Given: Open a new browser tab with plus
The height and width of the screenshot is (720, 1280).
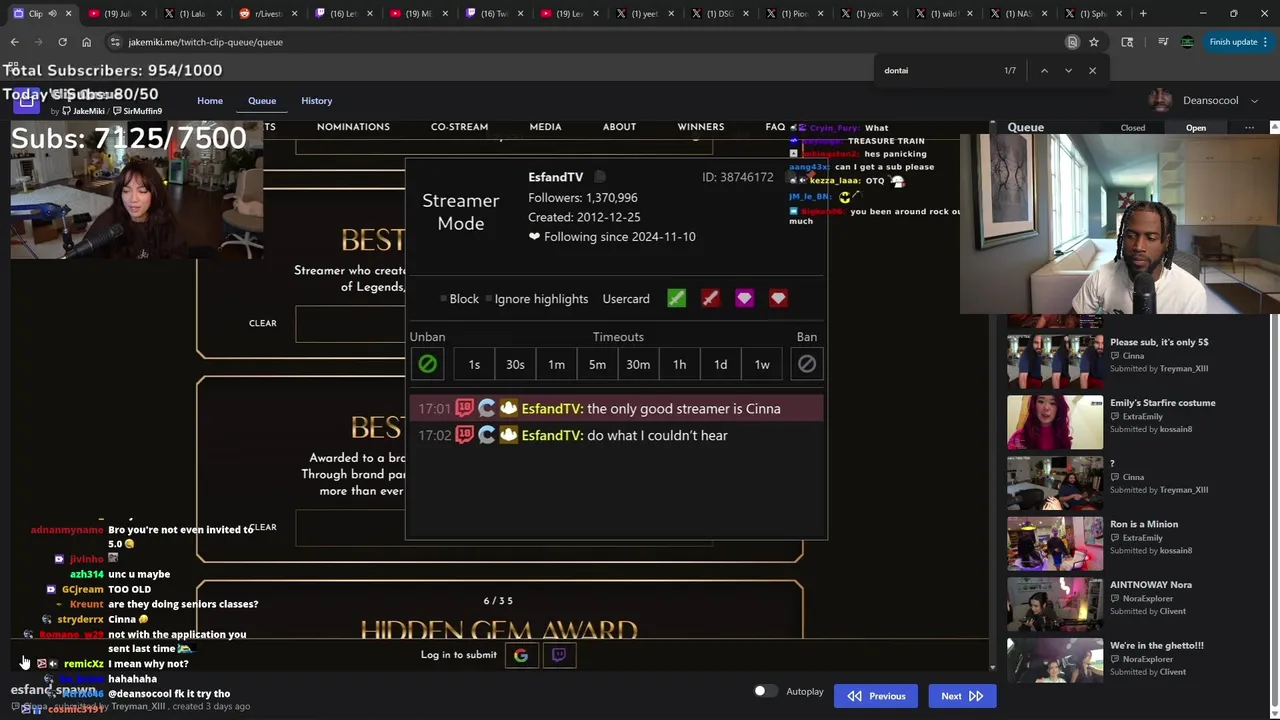Looking at the screenshot, I should coord(1143,14).
